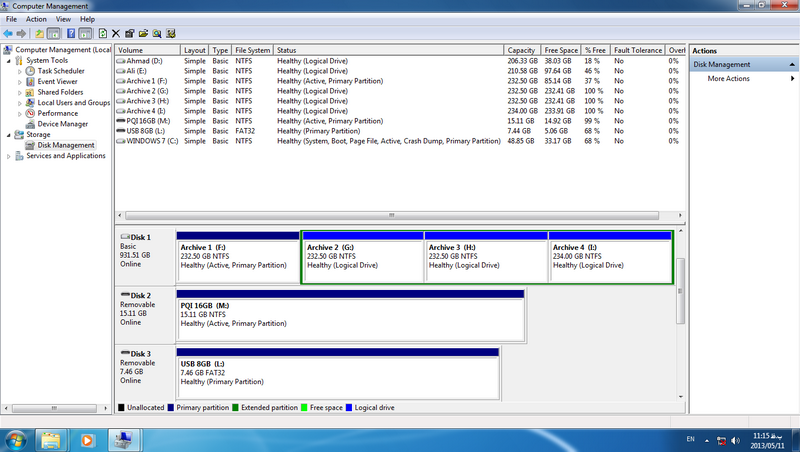The height and width of the screenshot is (452, 800).
Task: Select PQI 16GB (M:) volume row
Action: 399,121
